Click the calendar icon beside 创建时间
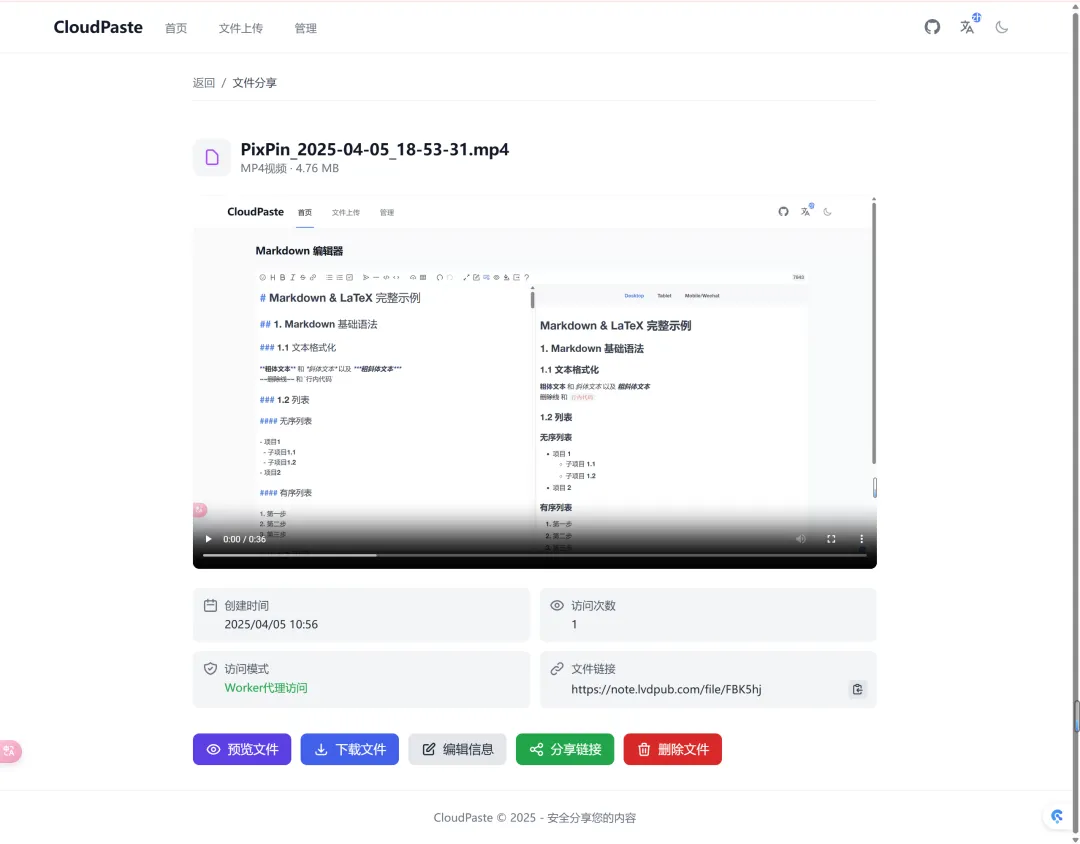Screen dimensions: 1080x844 click(211, 606)
